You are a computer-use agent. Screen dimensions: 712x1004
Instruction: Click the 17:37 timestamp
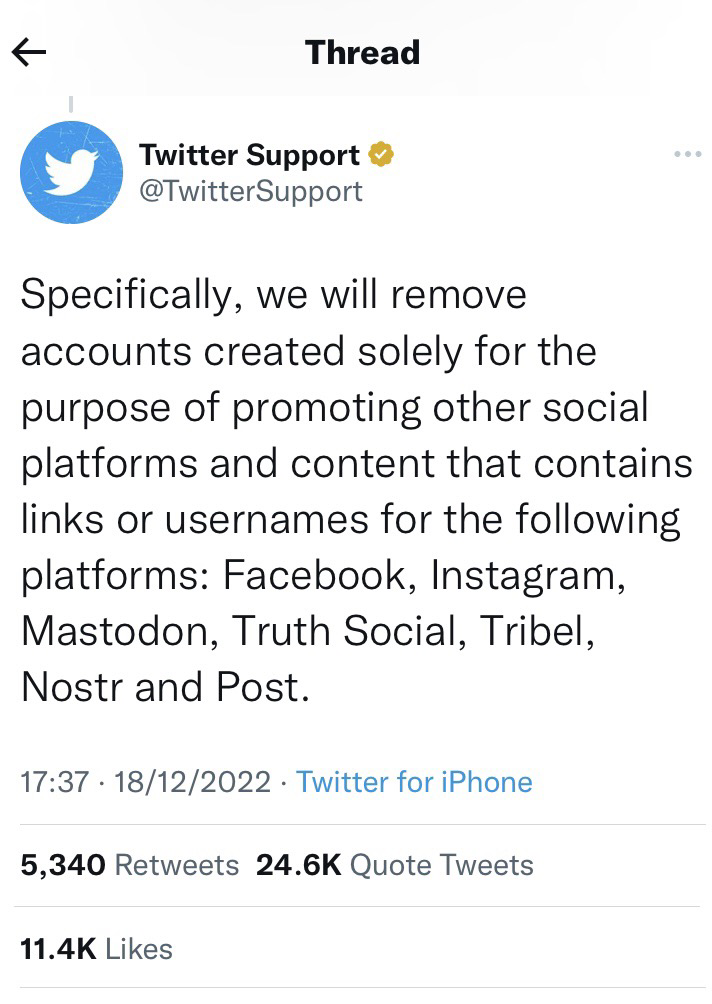[x=54, y=782]
